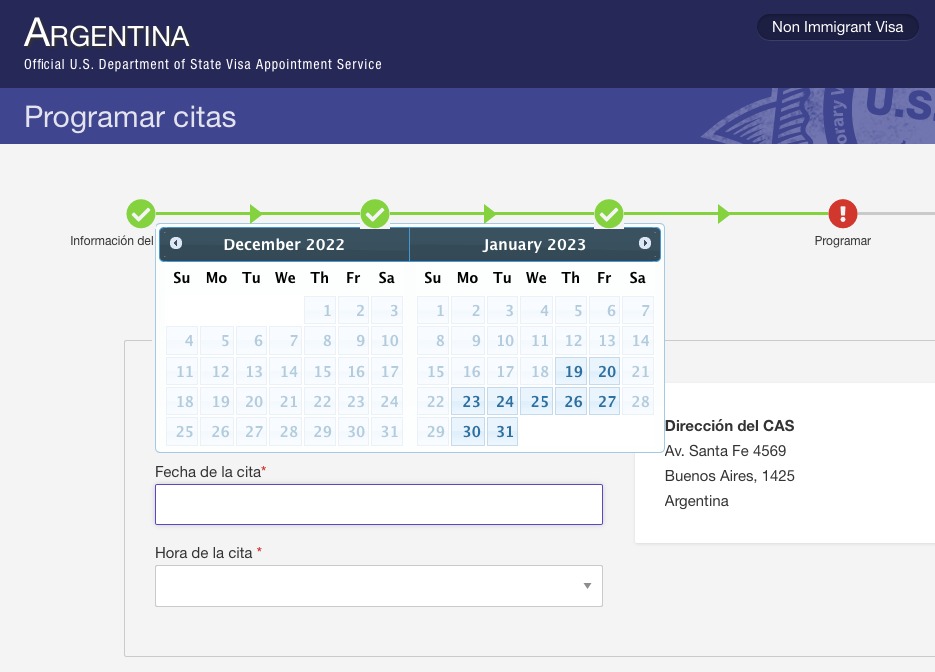Pick January 23 as appointment date
The height and width of the screenshot is (672, 935).
[x=469, y=402]
